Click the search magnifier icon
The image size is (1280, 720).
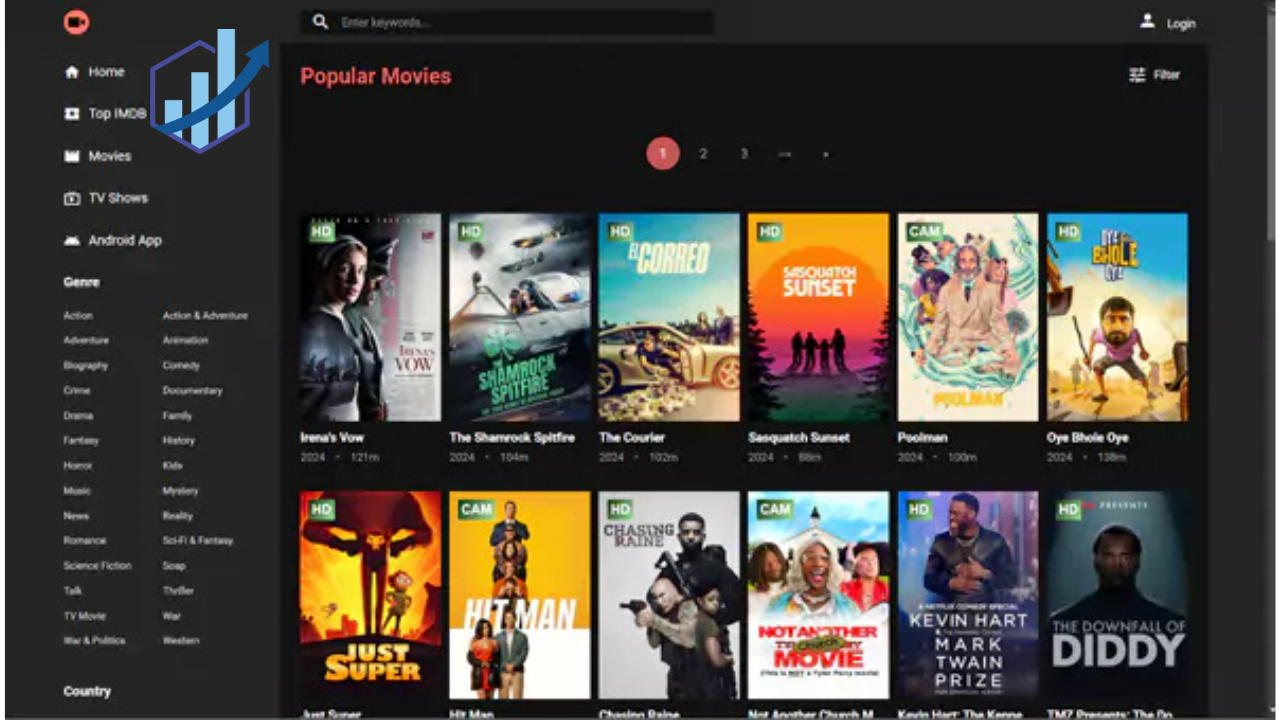320,22
